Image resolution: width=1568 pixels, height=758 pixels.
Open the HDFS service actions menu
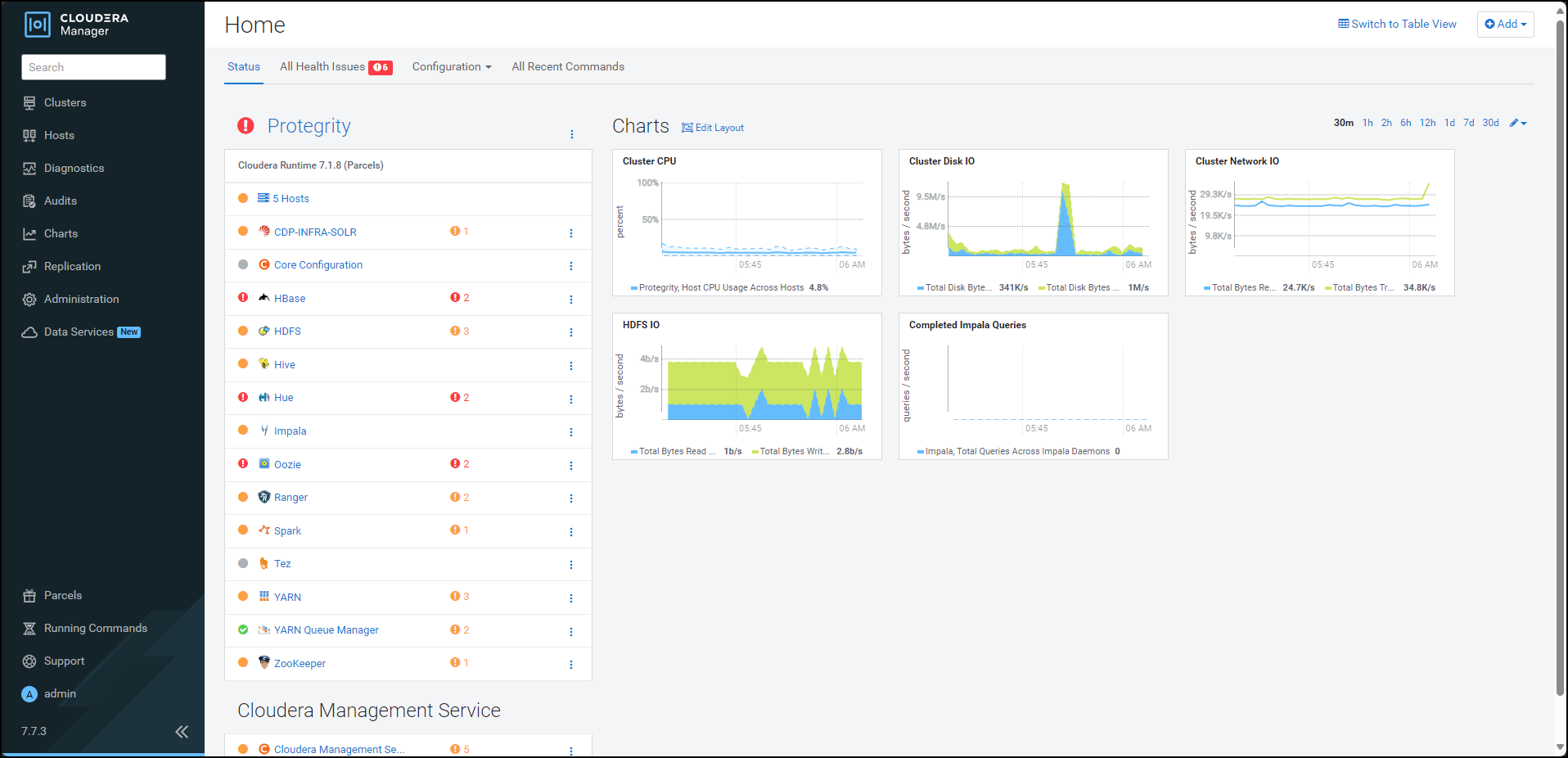click(571, 332)
